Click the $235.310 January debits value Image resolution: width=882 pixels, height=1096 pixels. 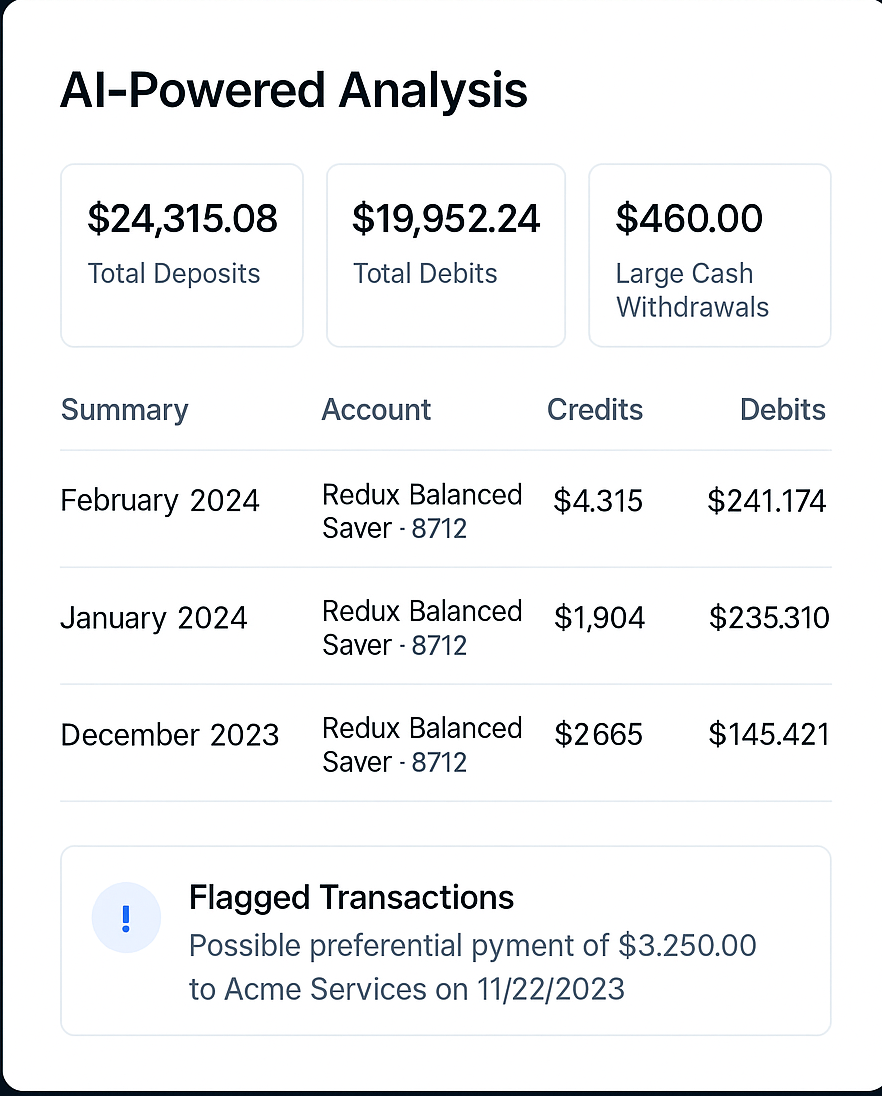tap(769, 618)
